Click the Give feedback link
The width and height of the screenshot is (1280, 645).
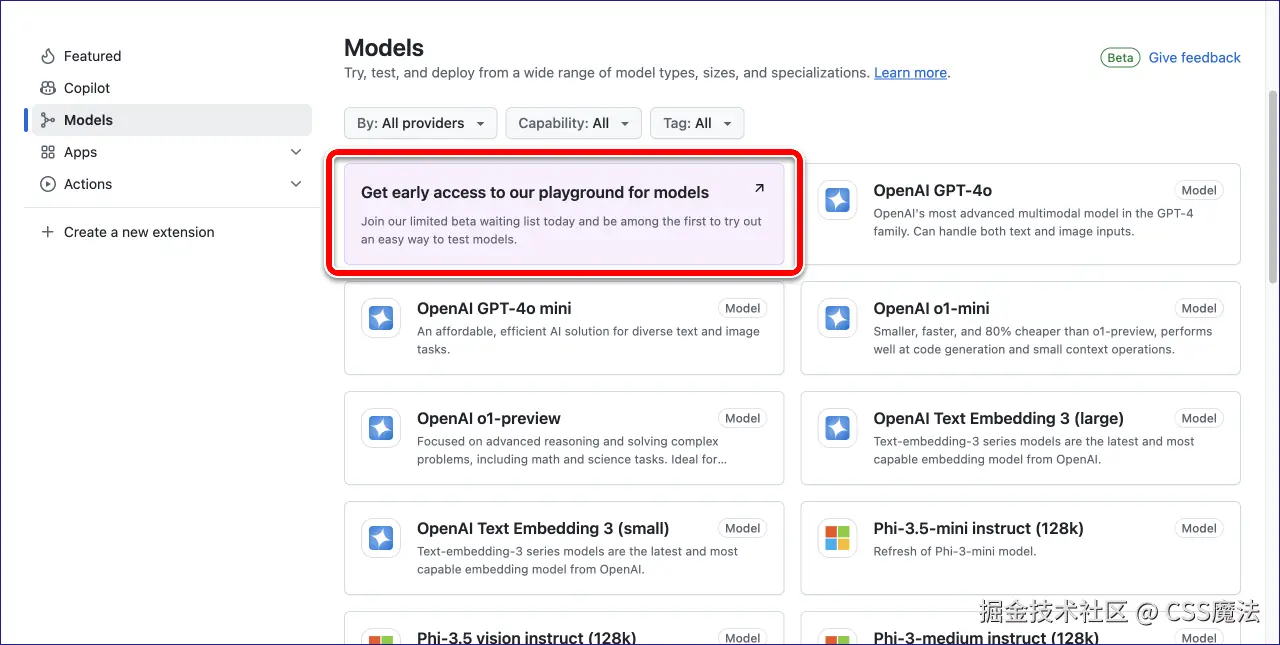point(1194,57)
